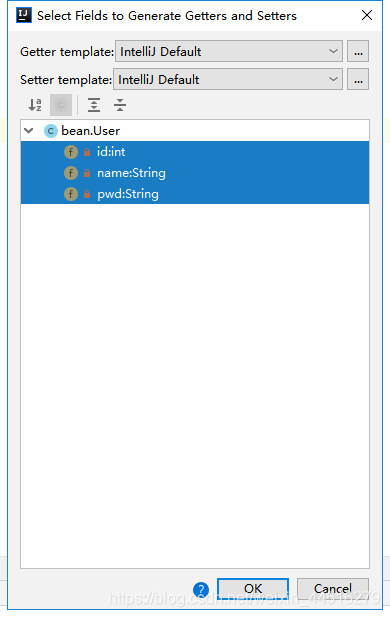Image resolution: width=390 pixels, height=617 pixels.
Task: Open getter template browse (...) button
Action: (x=358, y=51)
